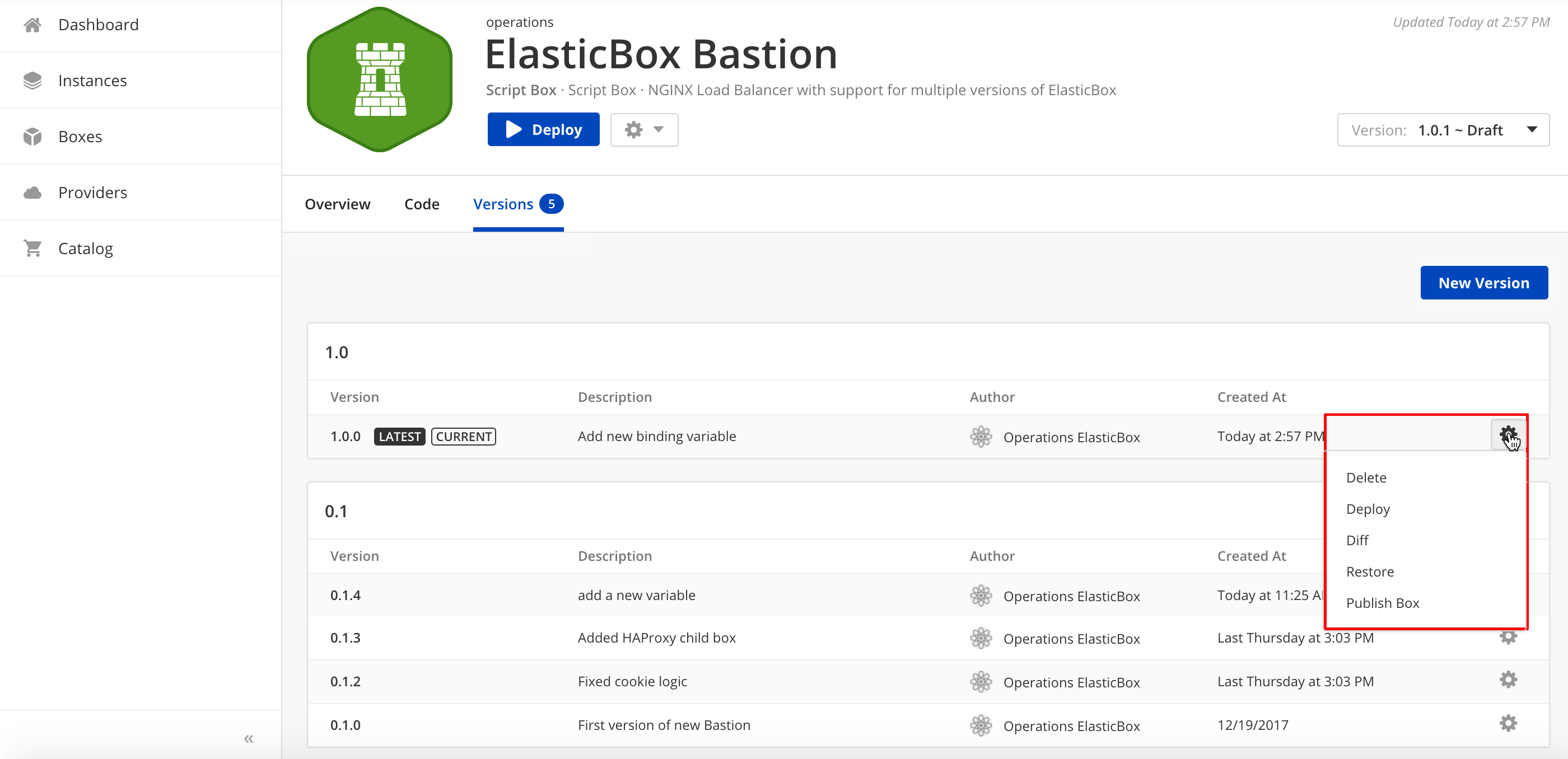The width and height of the screenshot is (1568, 759).
Task: Click author avatar in the 1.0.0 row
Action: pos(981,436)
